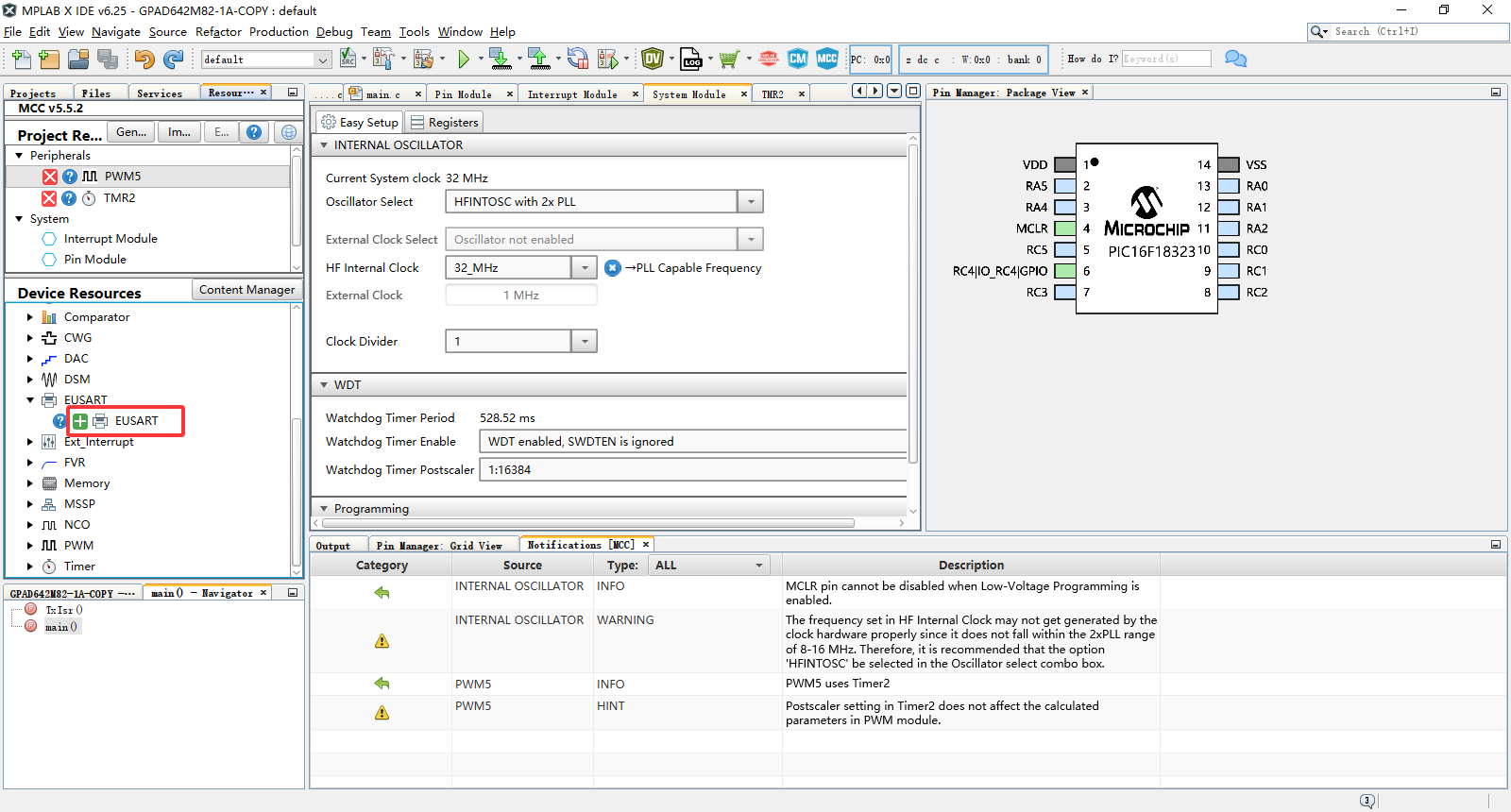This screenshot has height=812, width=1511.
Task: Remove TMR2 with its red X
Action: (x=49, y=198)
